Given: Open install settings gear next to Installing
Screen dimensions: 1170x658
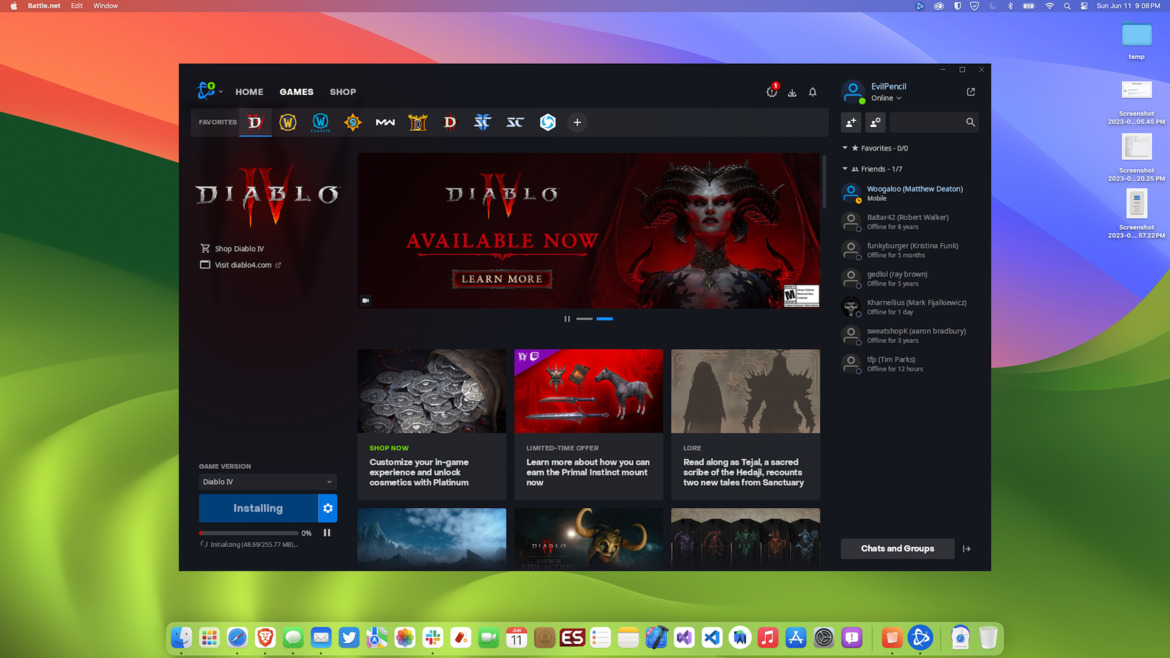Looking at the screenshot, I should [328, 508].
